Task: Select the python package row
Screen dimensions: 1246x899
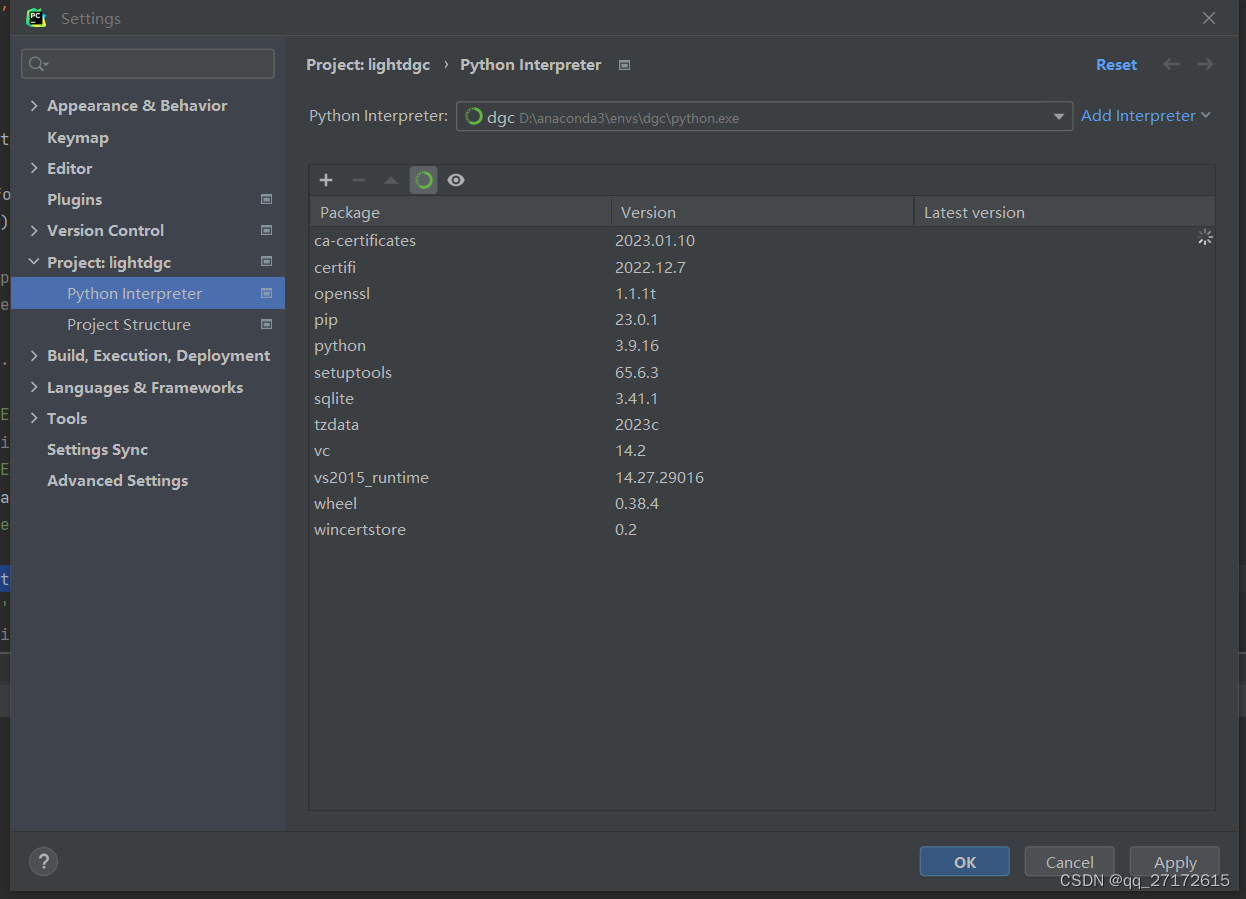Action: 762,346
